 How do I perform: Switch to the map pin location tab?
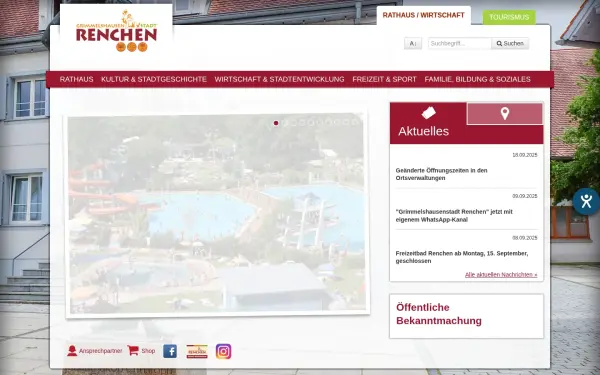pos(505,114)
